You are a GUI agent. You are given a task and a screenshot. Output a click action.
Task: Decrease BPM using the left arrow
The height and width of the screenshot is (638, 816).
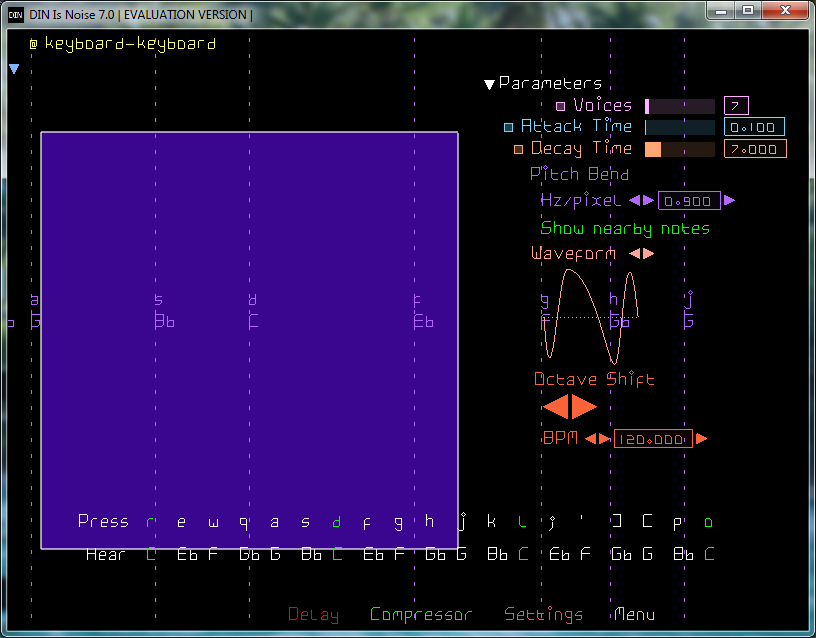pyautogui.click(x=591, y=439)
